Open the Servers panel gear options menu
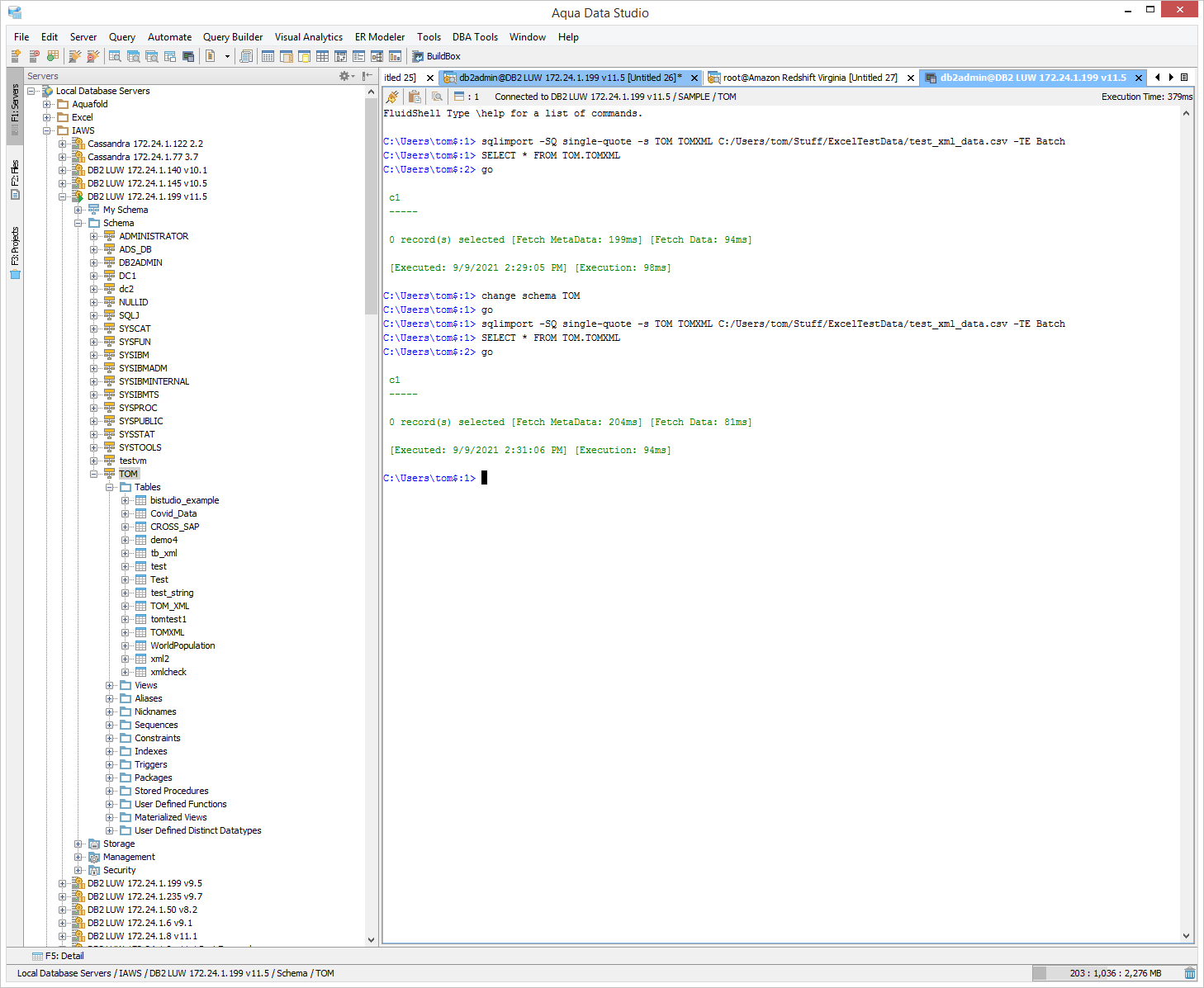The height and width of the screenshot is (988, 1204). pyautogui.click(x=346, y=76)
